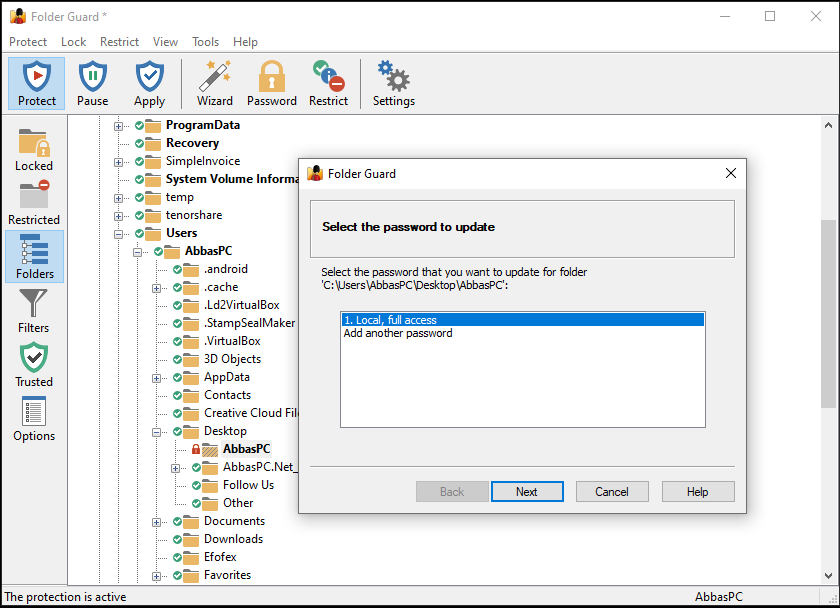Click Folder Guard icon in dialog title bar
Screen dimensions: 840x608
point(315,174)
